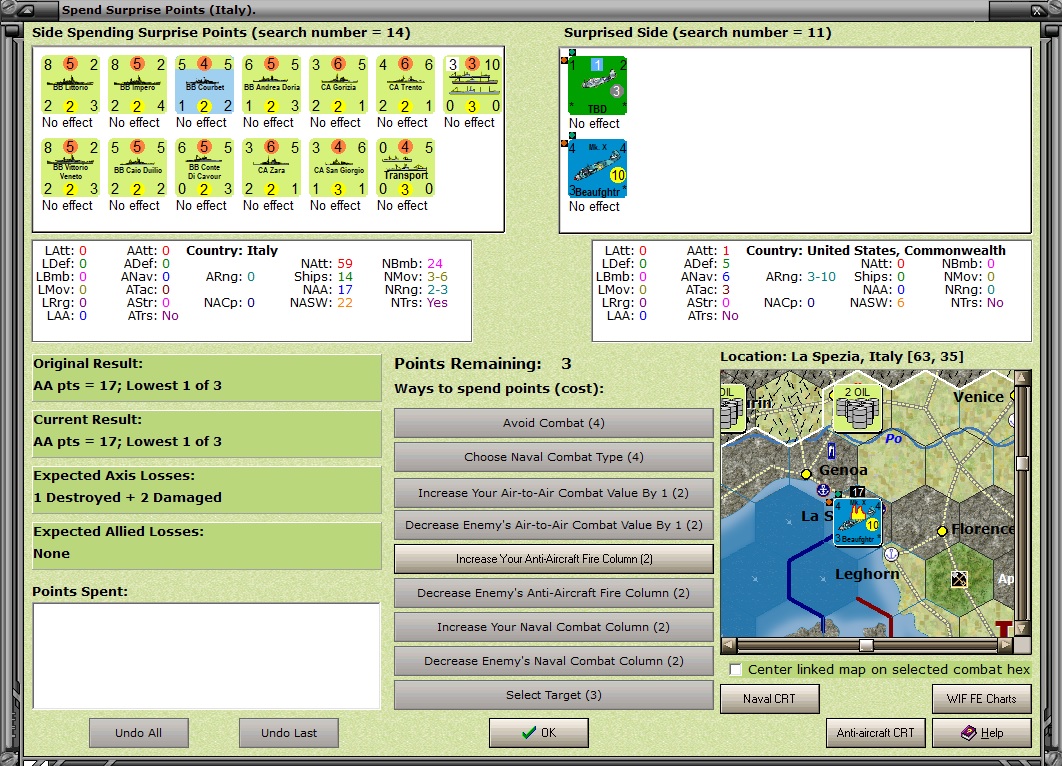Select the CA San Giorgio counter
This screenshot has width=1062, height=766.
coord(339,167)
